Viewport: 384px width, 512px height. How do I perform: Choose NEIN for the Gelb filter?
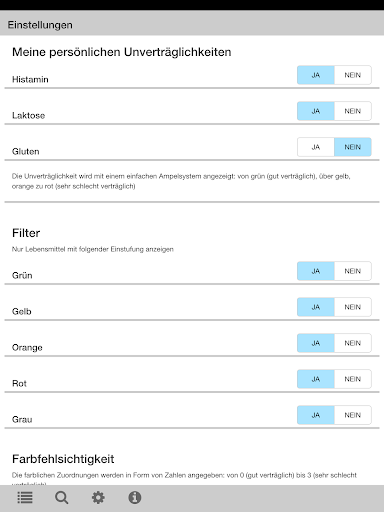point(353,307)
